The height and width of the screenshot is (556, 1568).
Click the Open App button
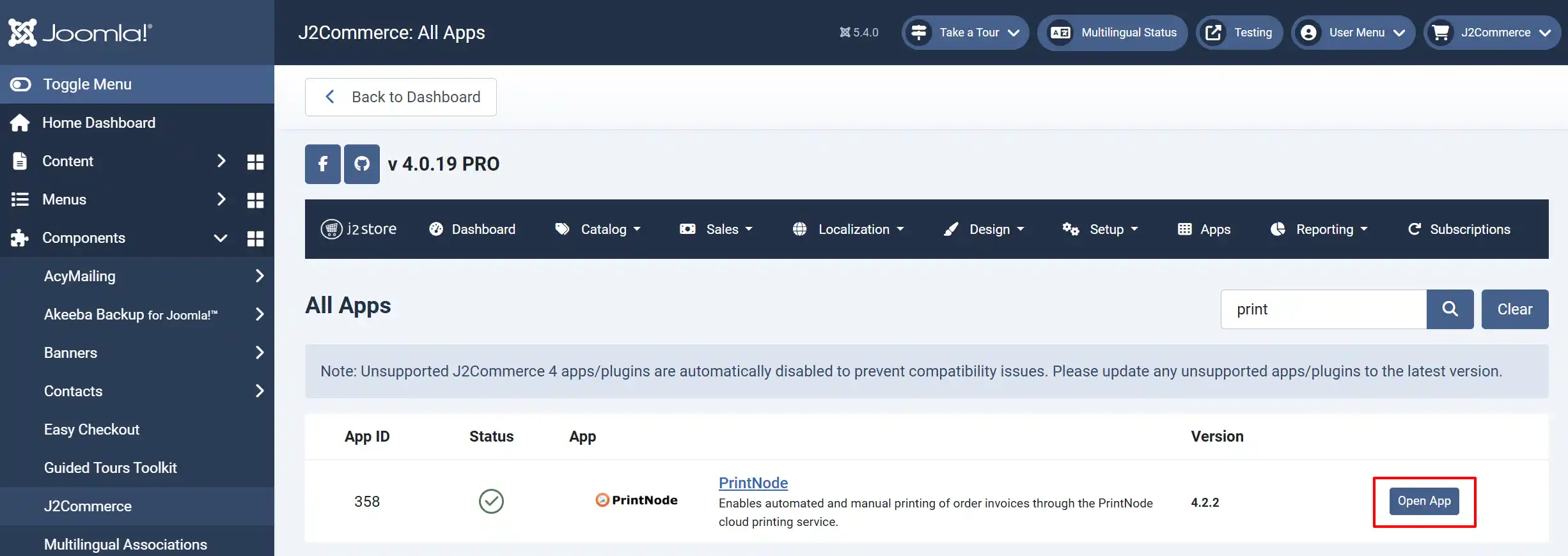1424,501
